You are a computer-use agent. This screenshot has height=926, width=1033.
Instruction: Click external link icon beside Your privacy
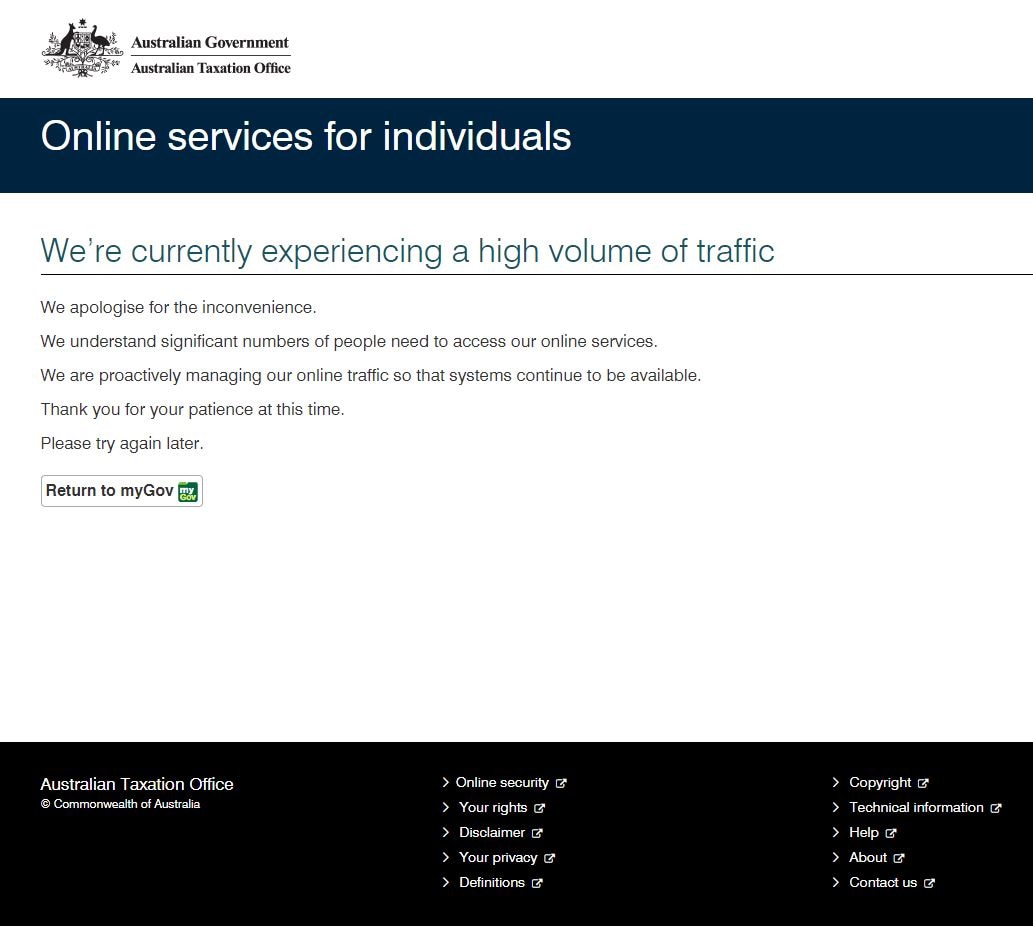tap(550, 857)
